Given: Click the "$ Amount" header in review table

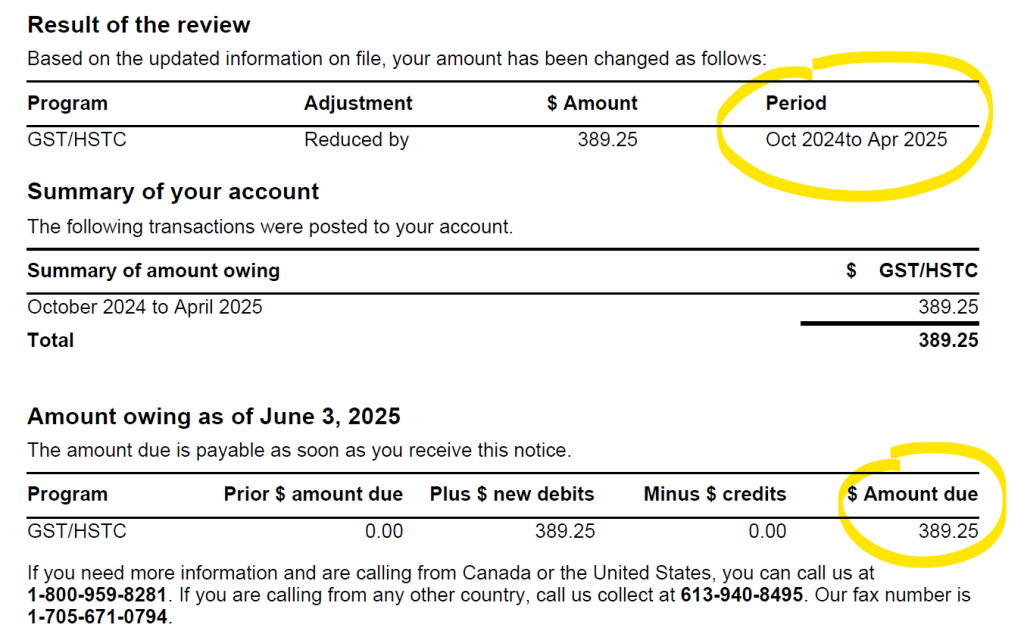Looking at the screenshot, I should 592,103.
